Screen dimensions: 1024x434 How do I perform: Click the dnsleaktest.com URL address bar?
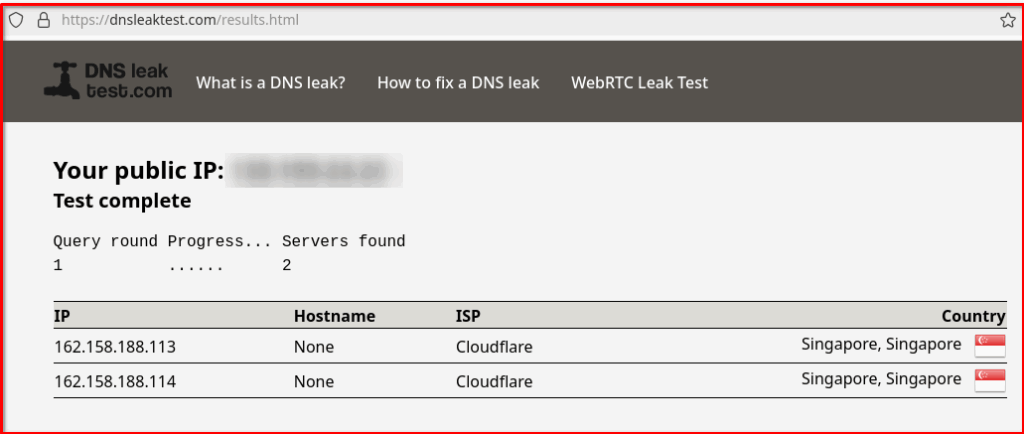(x=516, y=20)
